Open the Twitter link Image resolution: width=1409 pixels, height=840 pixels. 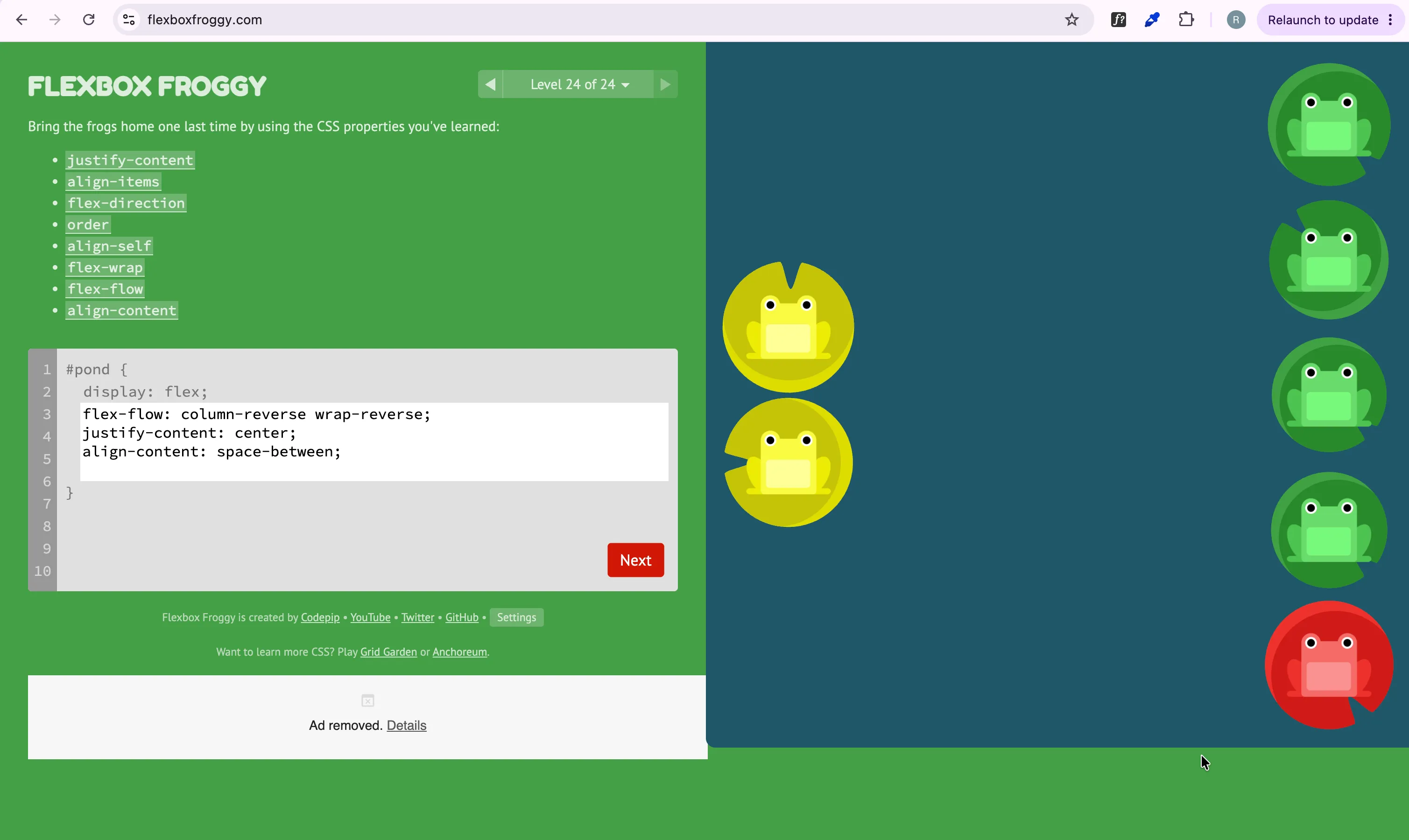(418, 617)
